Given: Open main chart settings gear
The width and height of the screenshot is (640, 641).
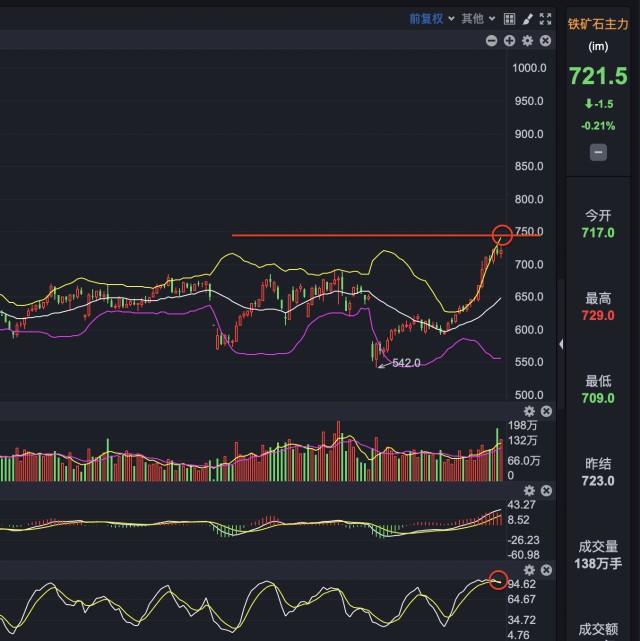Looking at the screenshot, I should pyautogui.click(x=528, y=41).
